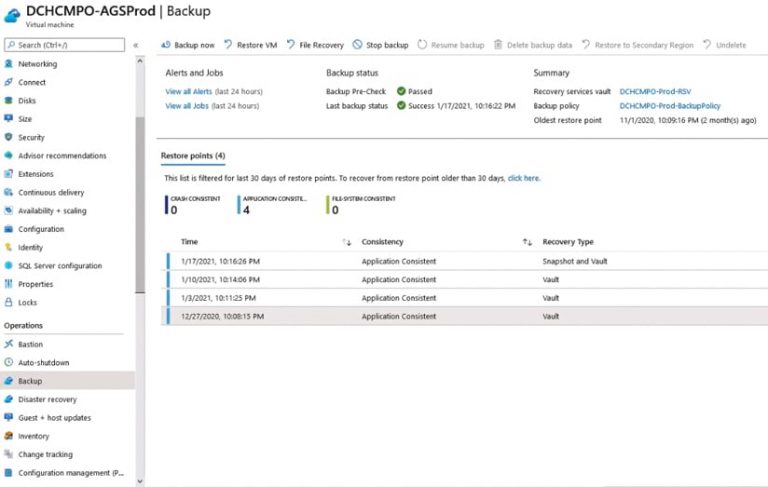Click the sidebar search input field
Image resolution: width=768 pixels, height=487 pixels.
(x=68, y=45)
